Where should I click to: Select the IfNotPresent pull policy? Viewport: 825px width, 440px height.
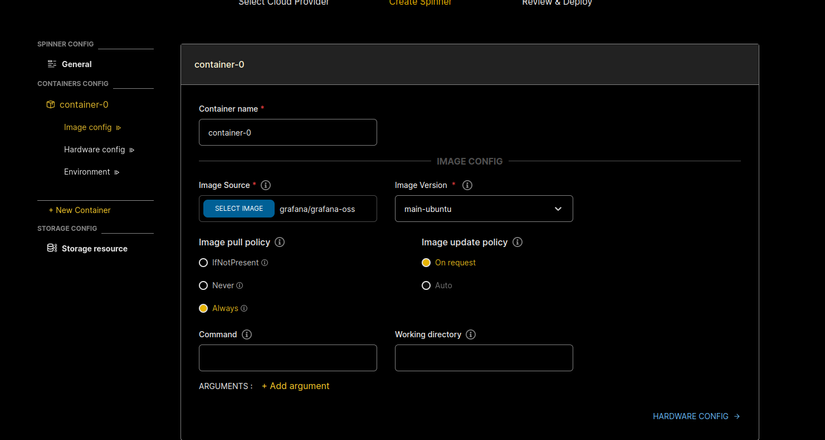pos(203,263)
